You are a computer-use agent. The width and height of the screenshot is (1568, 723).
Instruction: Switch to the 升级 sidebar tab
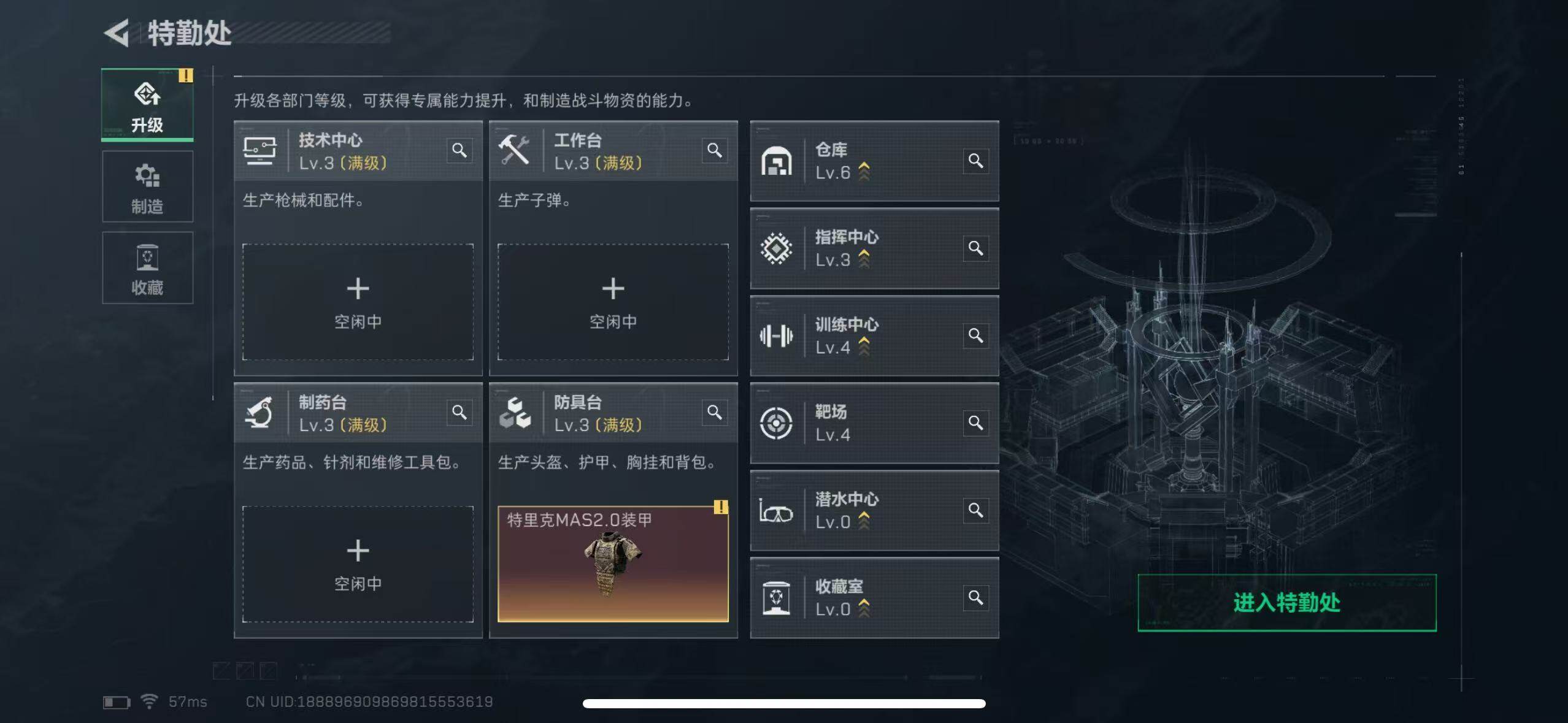coord(147,104)
